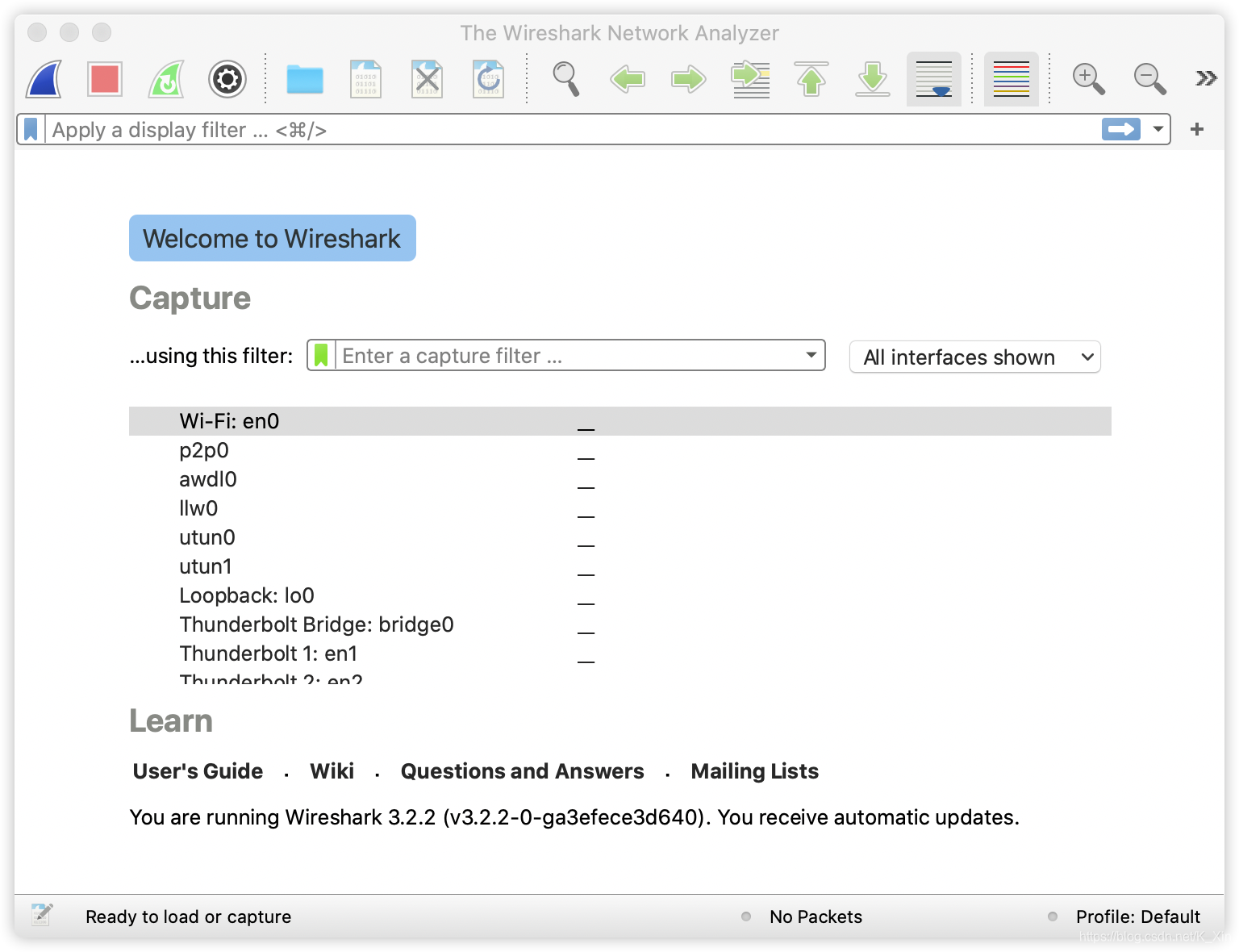Click Profile: Default in status bar

(x=1137, y=917)
